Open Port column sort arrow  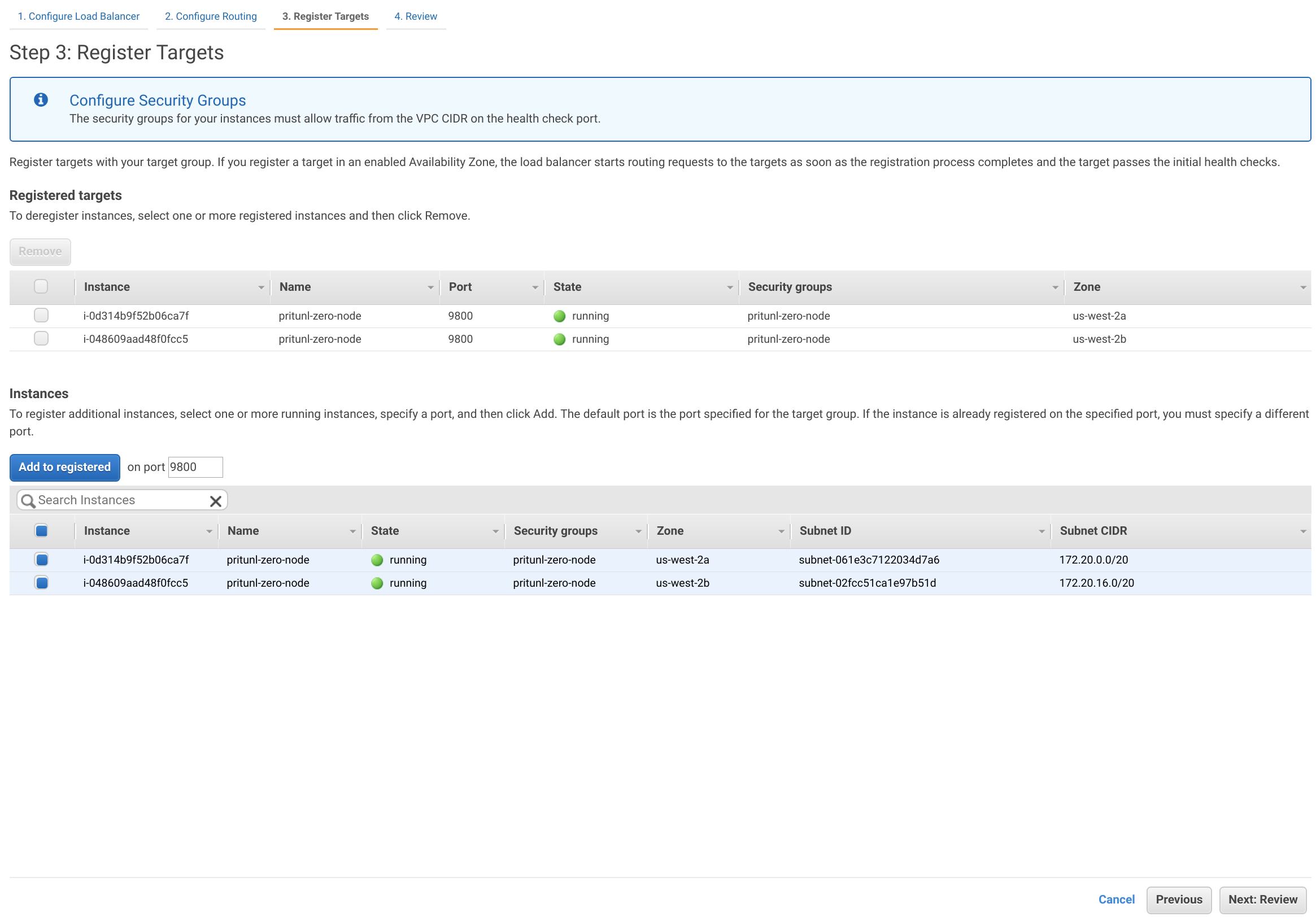535,287
